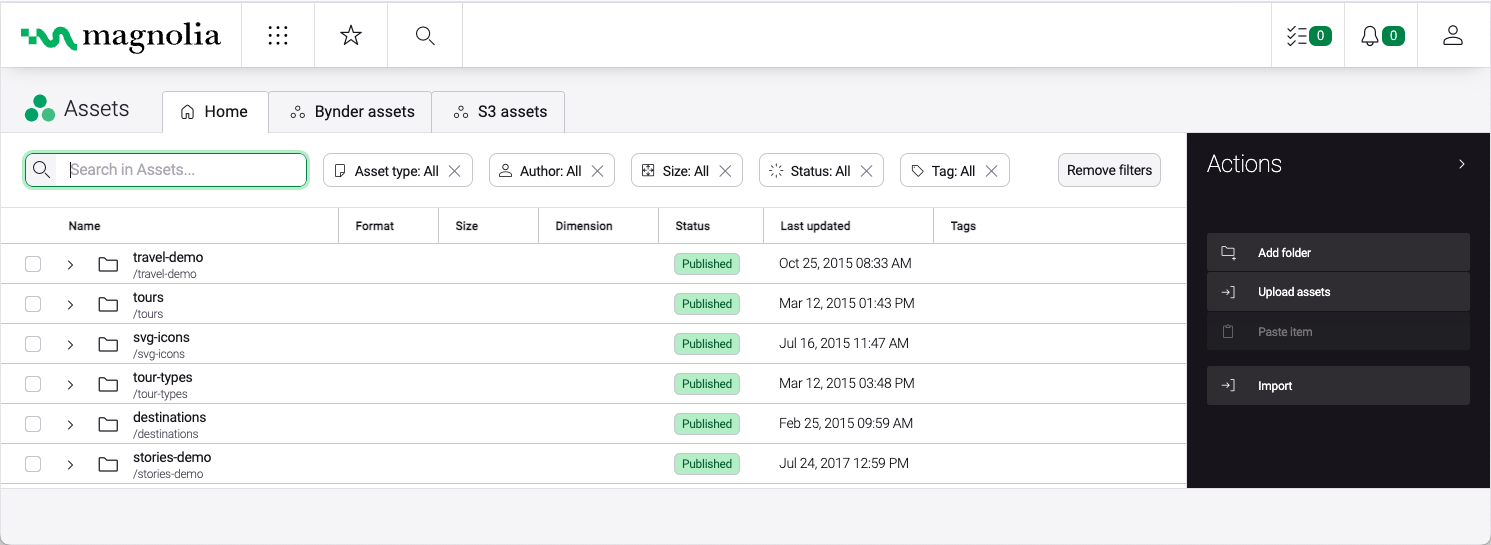Clear the Asset type filter X

[455, 171]
